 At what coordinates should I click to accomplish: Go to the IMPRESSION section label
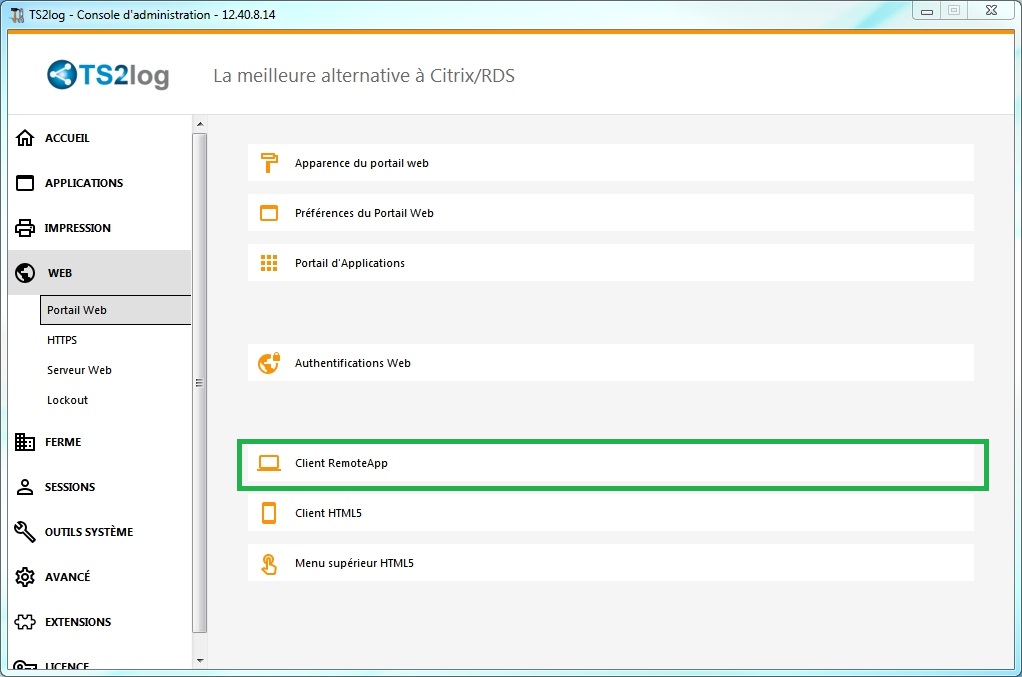[x=78, y=228]
